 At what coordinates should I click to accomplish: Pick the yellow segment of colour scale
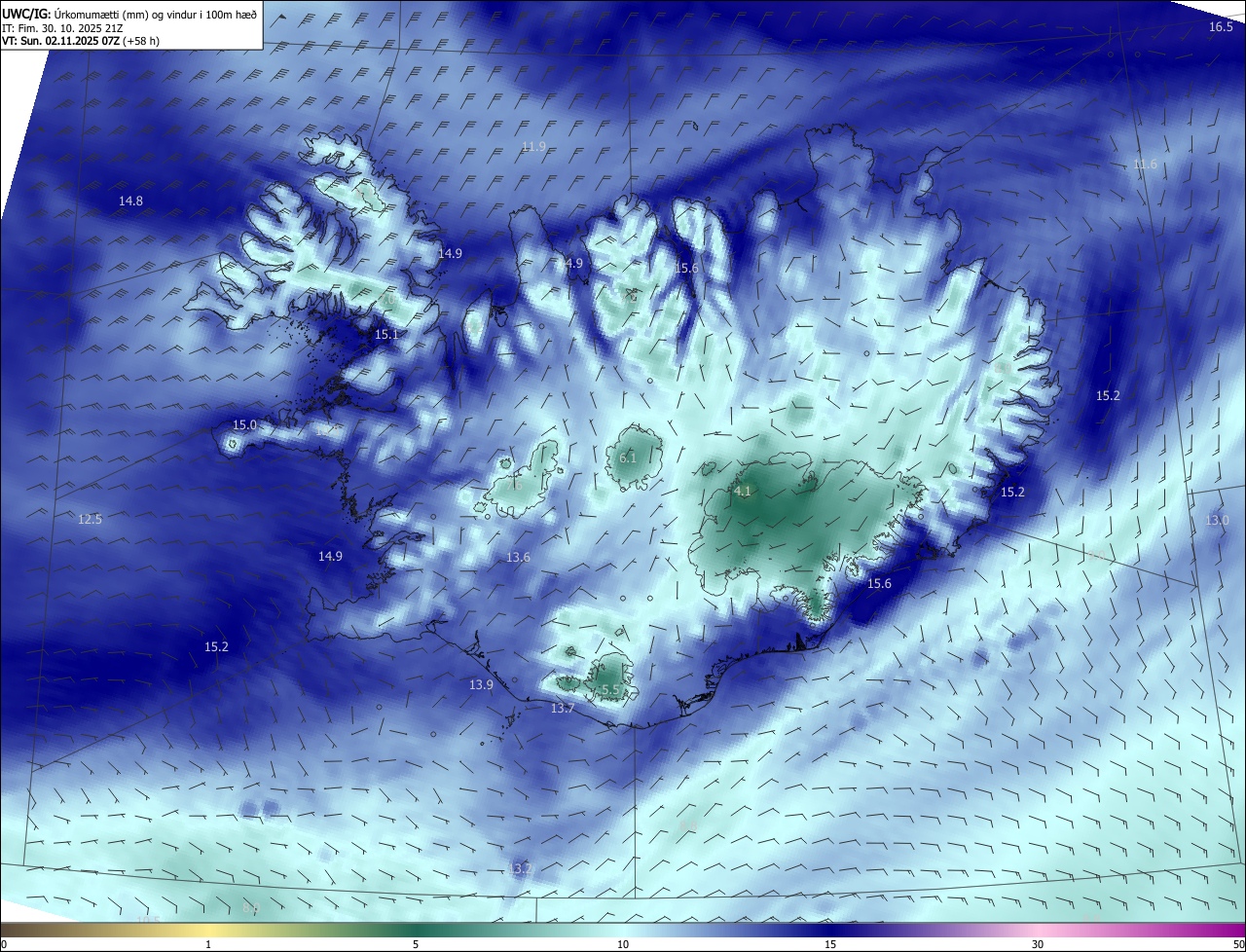tap(208, 931)
